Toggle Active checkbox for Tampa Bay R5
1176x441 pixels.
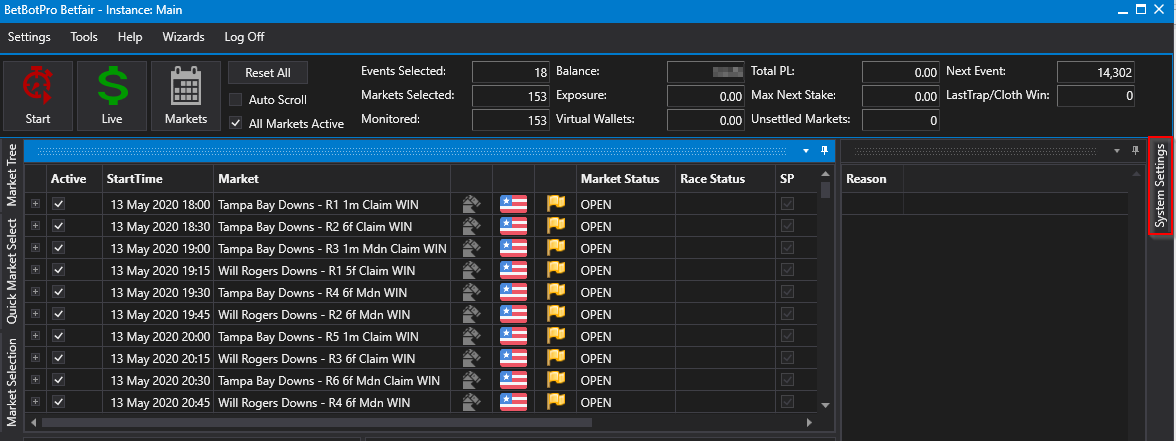59,336
